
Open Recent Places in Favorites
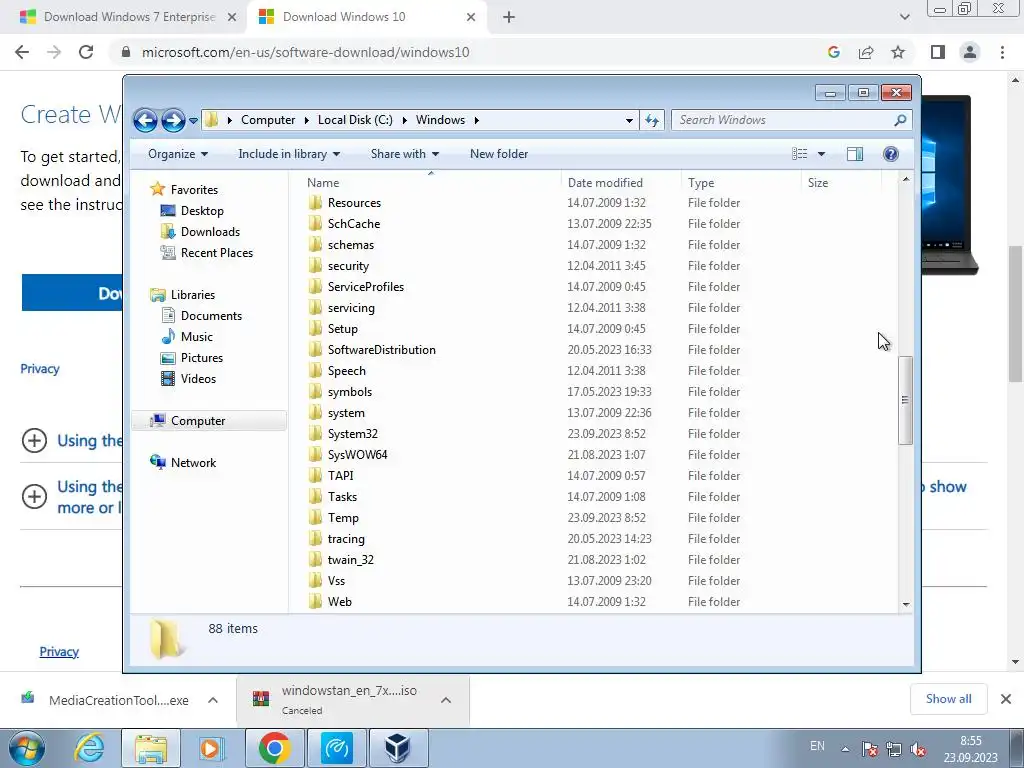[216, 253]
